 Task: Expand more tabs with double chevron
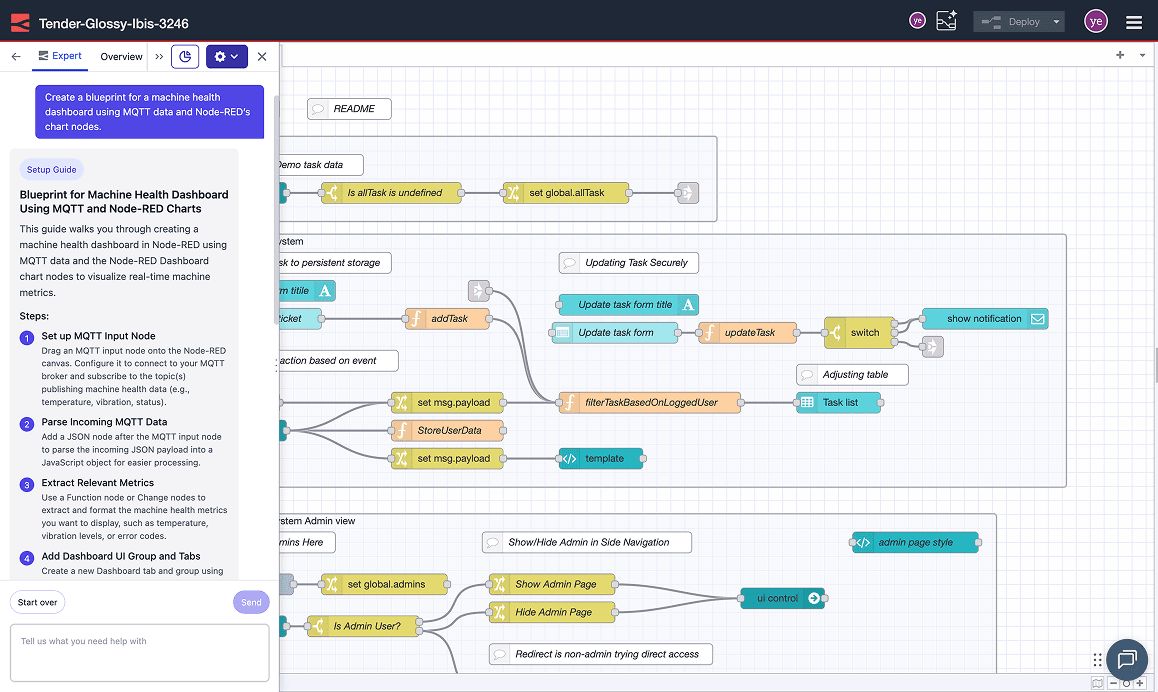click(x=159, y=57)
